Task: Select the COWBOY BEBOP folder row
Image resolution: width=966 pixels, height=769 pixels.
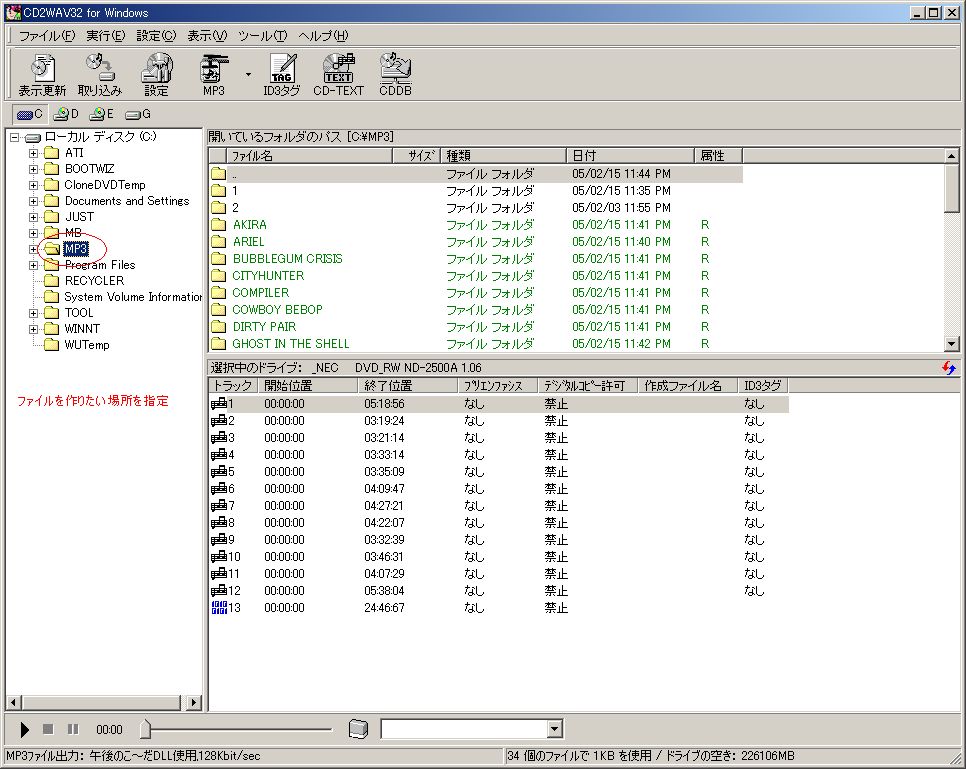Action: click(277, 310)
